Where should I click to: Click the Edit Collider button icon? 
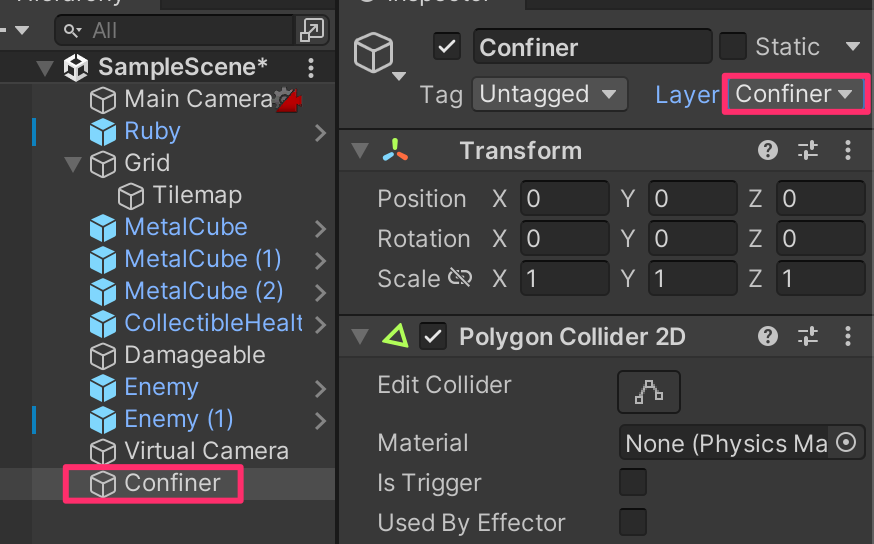(x=648, y=392)
